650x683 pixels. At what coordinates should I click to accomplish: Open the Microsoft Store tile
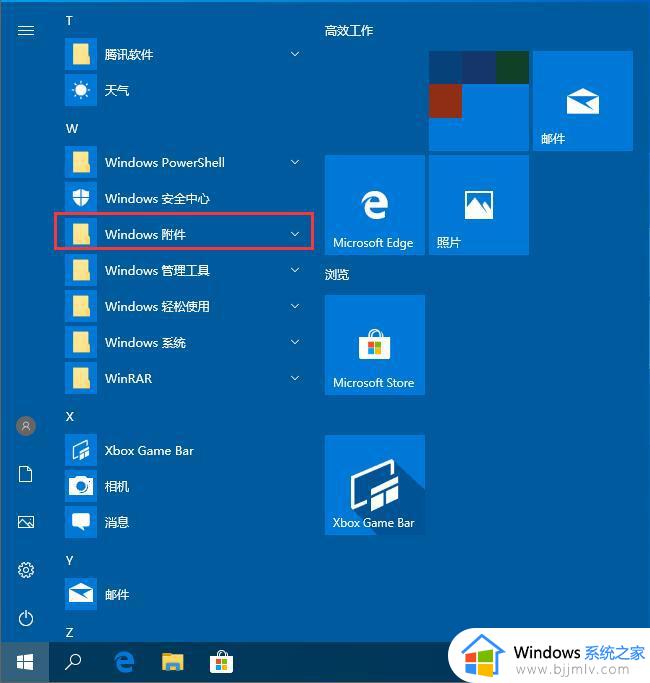(x=375, y=345)
